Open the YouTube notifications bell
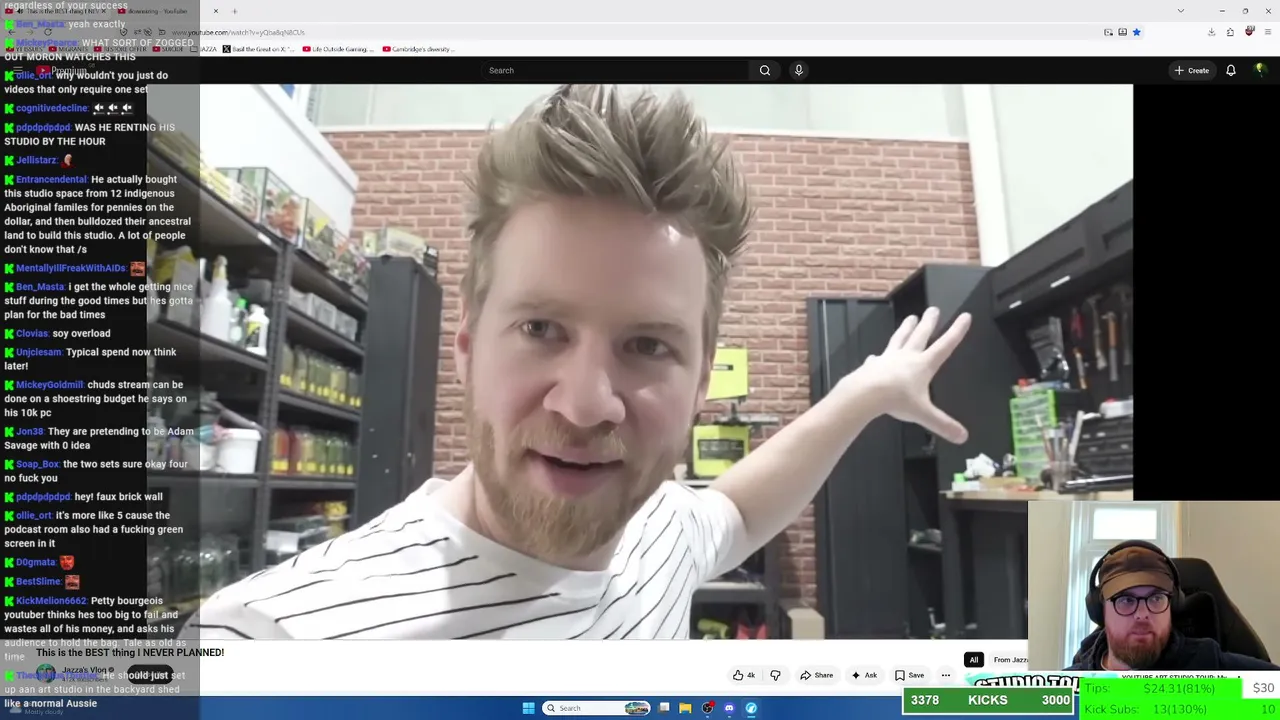 pos(1231,70)
